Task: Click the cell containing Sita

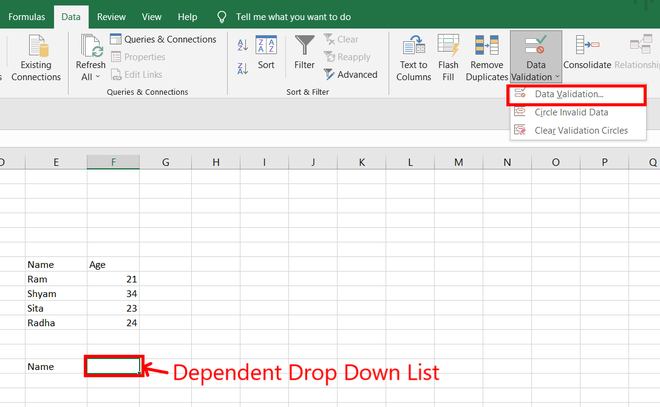Action: click(56, 308)
